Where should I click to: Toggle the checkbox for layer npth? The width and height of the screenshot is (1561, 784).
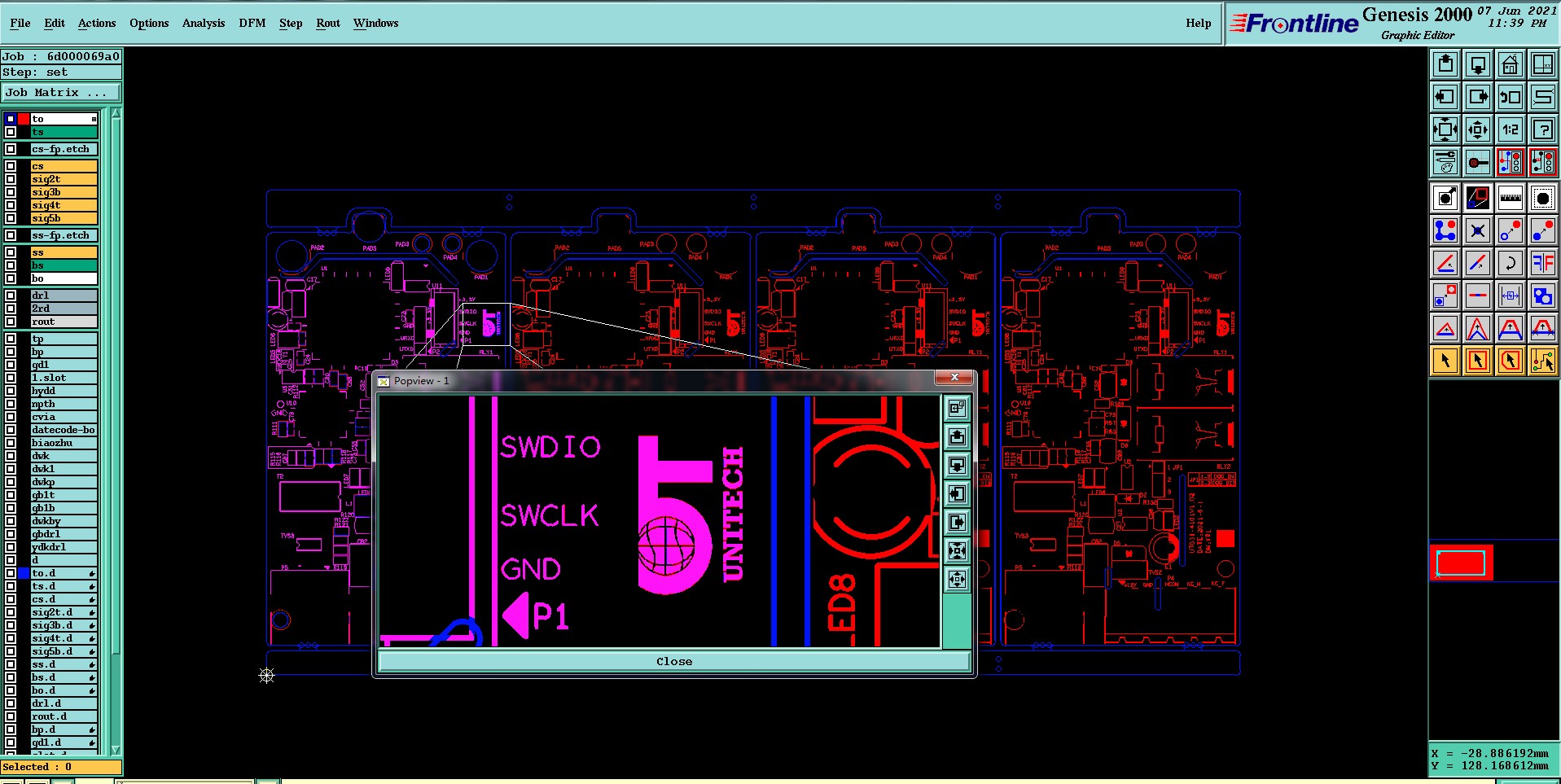pos(11,404)
